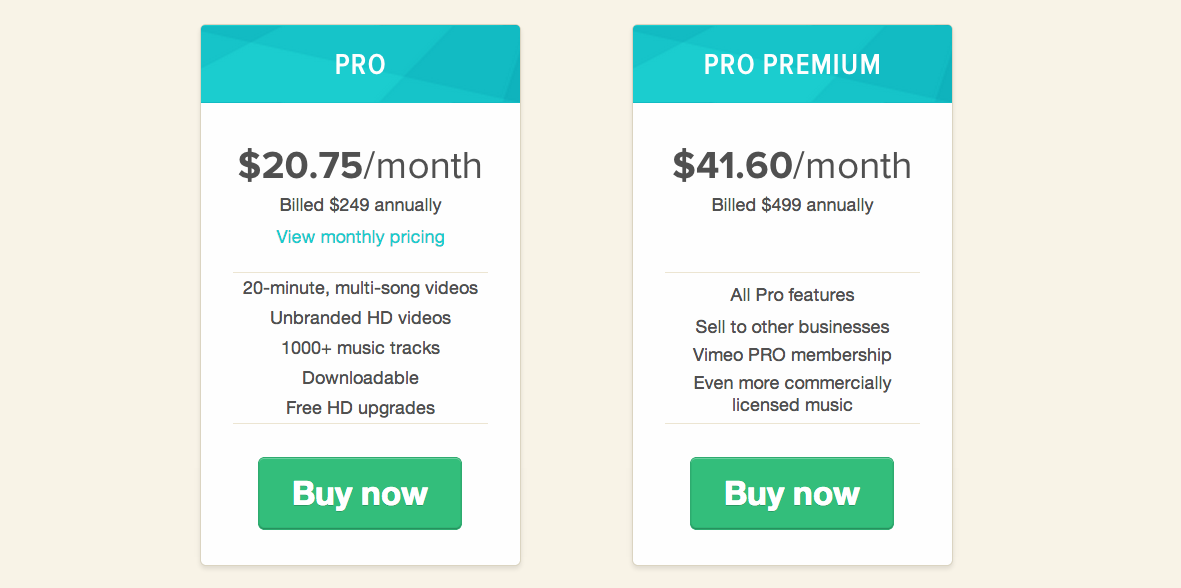This screenshot has height=588, width=1181.
Task: Click the Billed $499 annually text
Action: coord(792,205)
